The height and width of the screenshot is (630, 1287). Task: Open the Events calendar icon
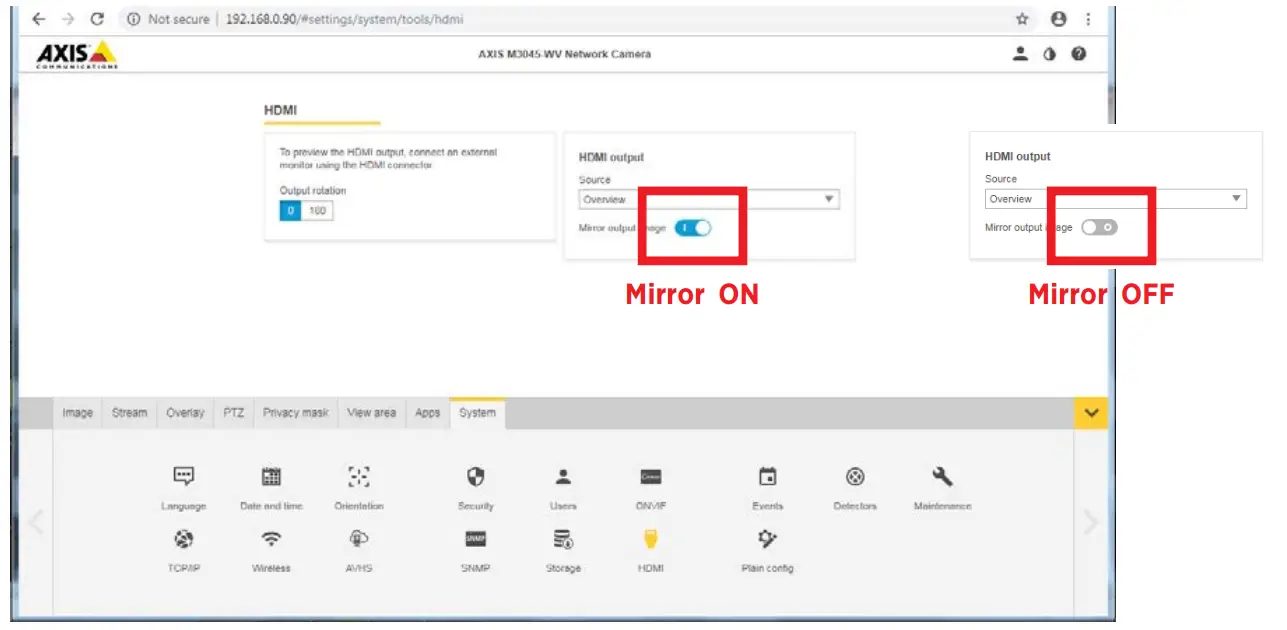pyautogui.click(x=768, y=477)
